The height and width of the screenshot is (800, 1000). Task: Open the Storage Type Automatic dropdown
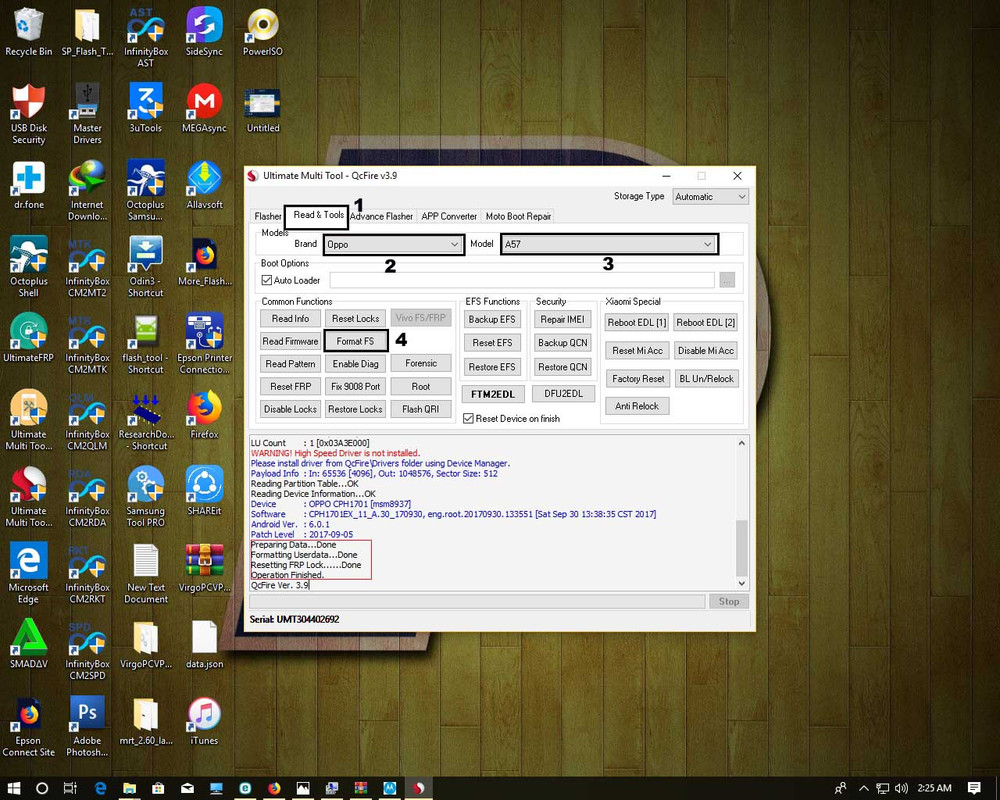tap(710, 196)
